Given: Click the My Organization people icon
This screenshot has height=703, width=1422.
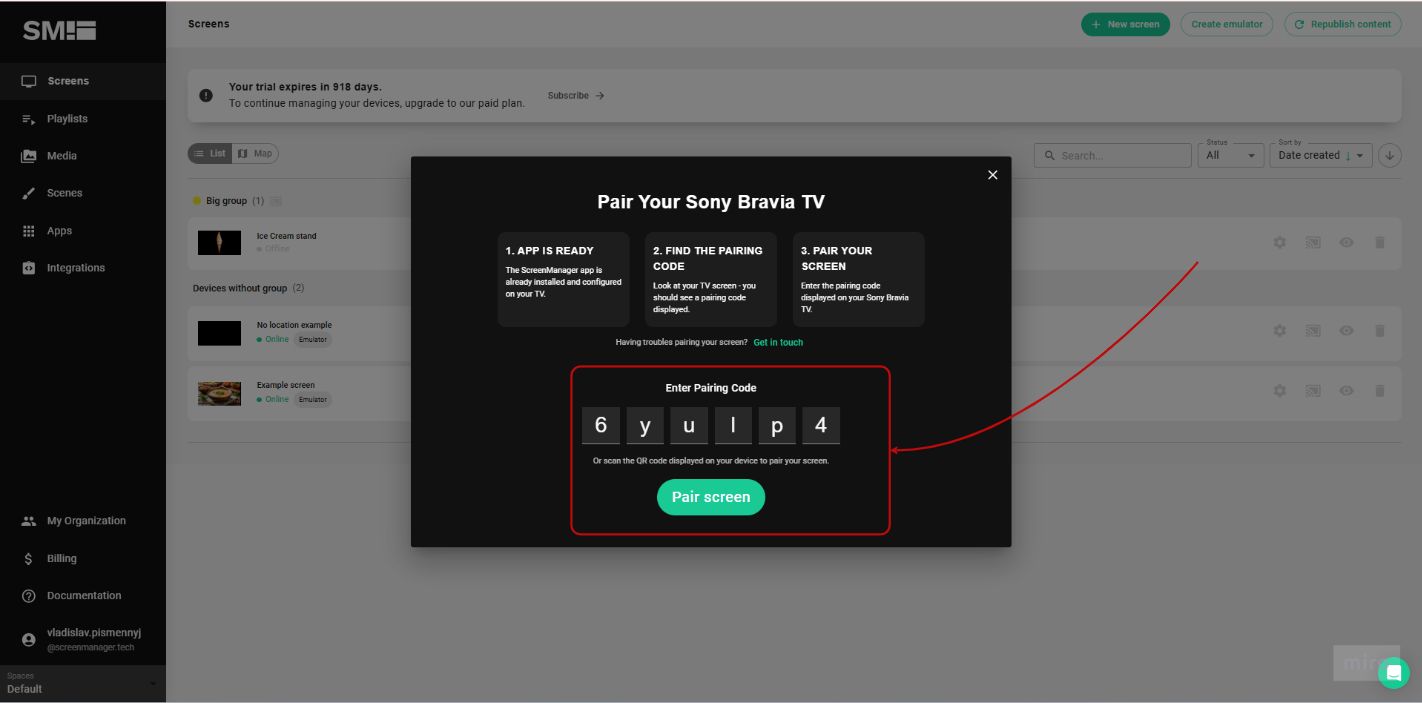Looking at the screenshot, I should (x=29, y=521).
